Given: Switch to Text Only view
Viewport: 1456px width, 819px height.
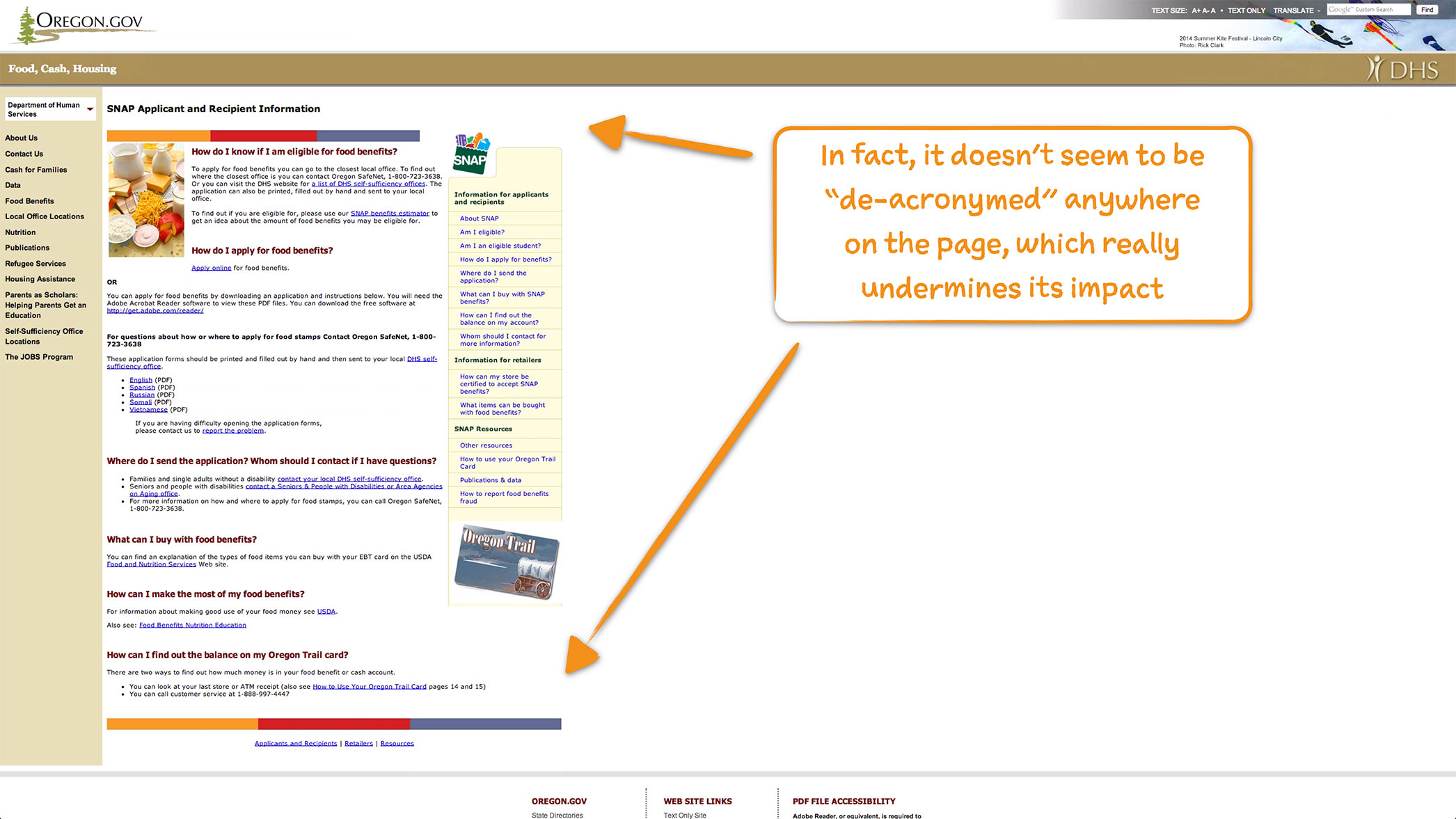Looking at the screenshot, I should tap(1246, 10).
